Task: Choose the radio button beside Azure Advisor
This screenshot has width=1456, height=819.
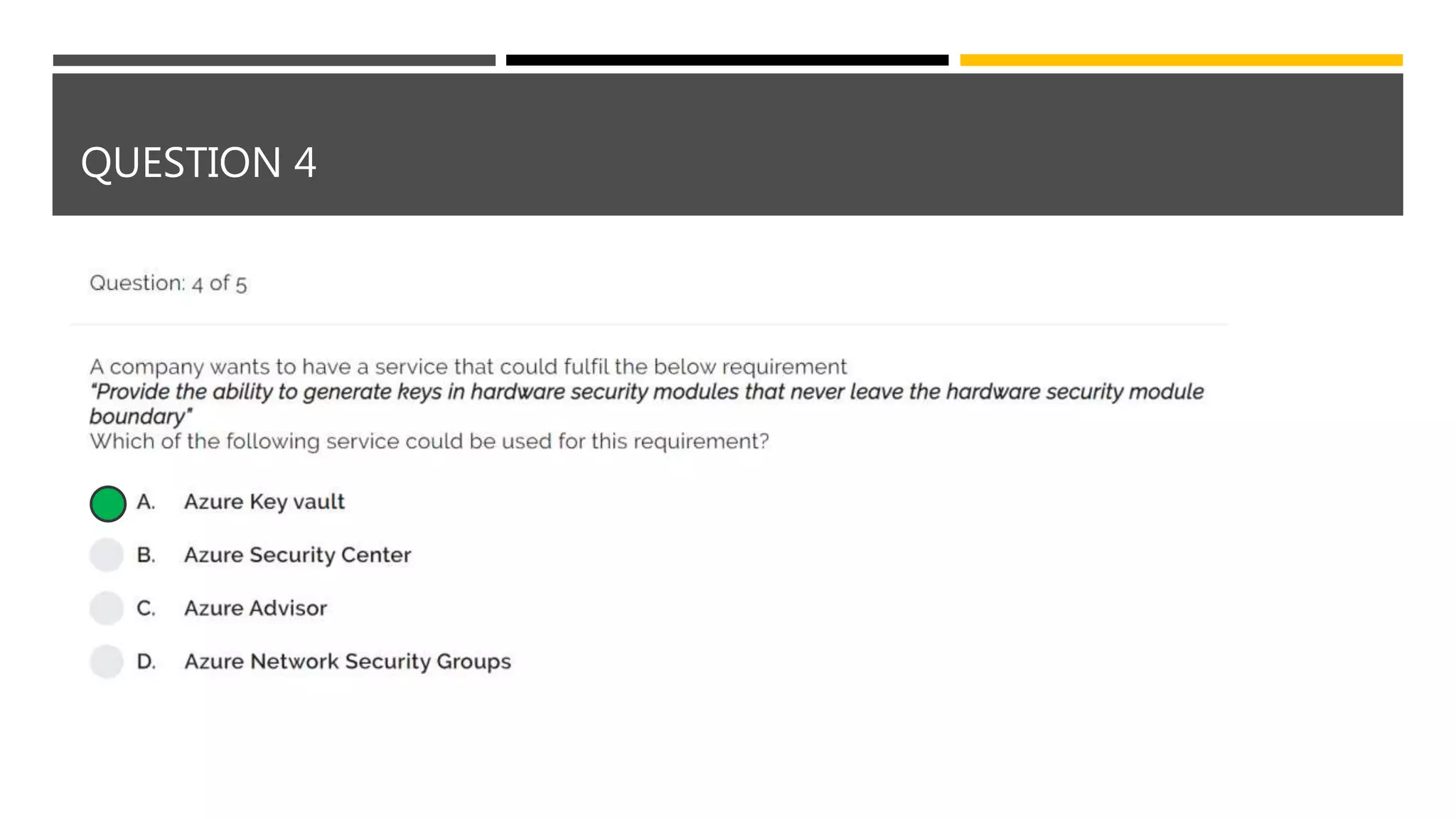Action: pos(107,609)
